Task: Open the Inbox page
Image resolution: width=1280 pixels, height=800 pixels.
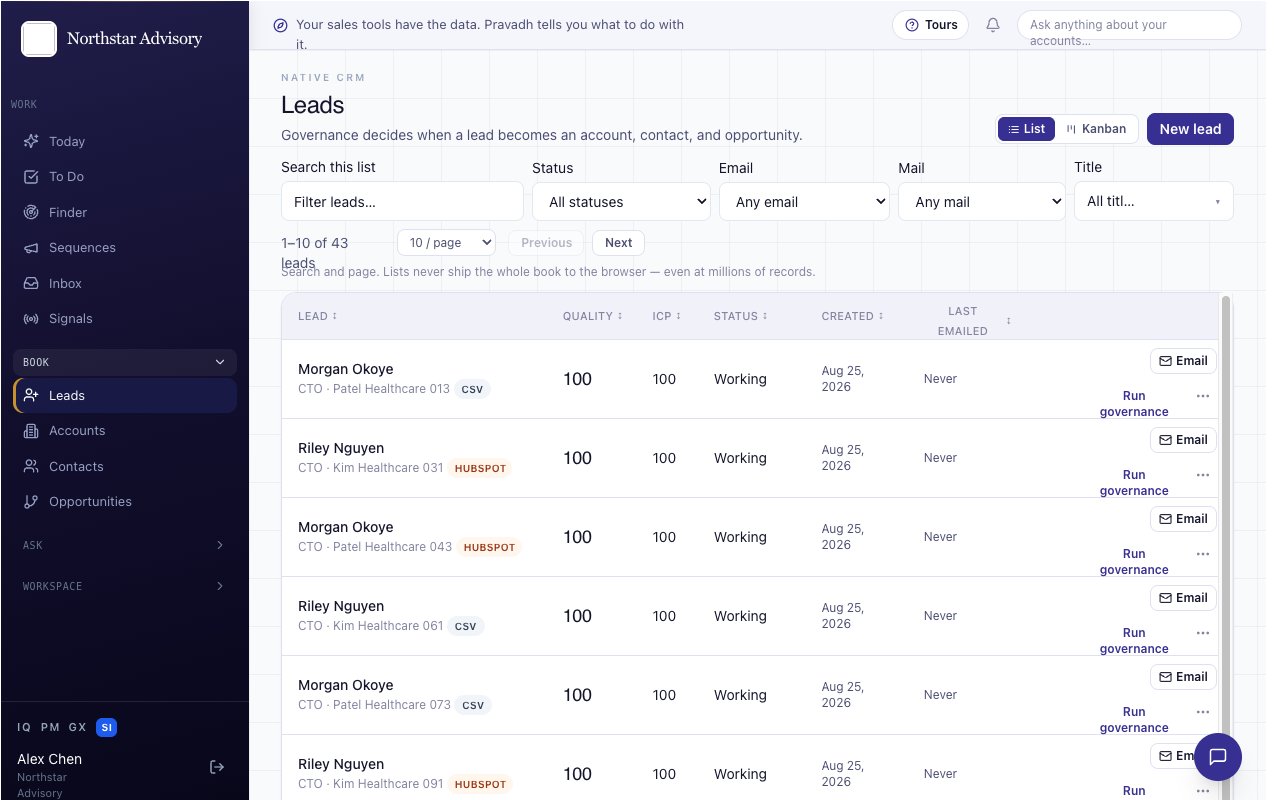Action: (x=125, y=283)
